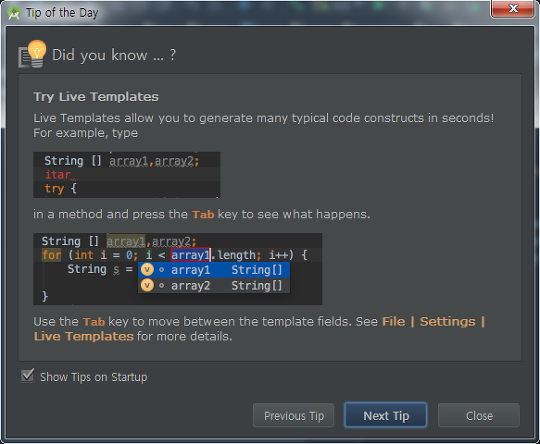Click the orange 'Tab' word after 'Use the'

(x=94, y=322)
